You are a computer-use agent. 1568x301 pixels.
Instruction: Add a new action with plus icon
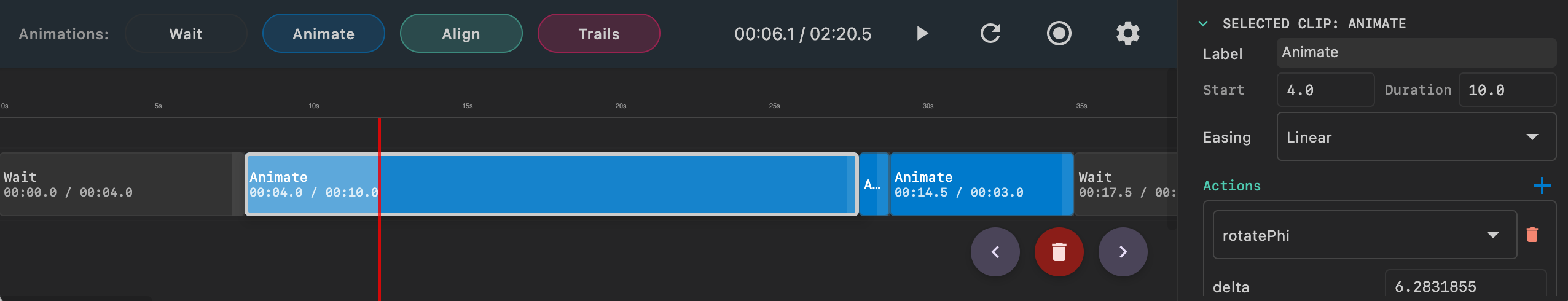[1542, 186]
